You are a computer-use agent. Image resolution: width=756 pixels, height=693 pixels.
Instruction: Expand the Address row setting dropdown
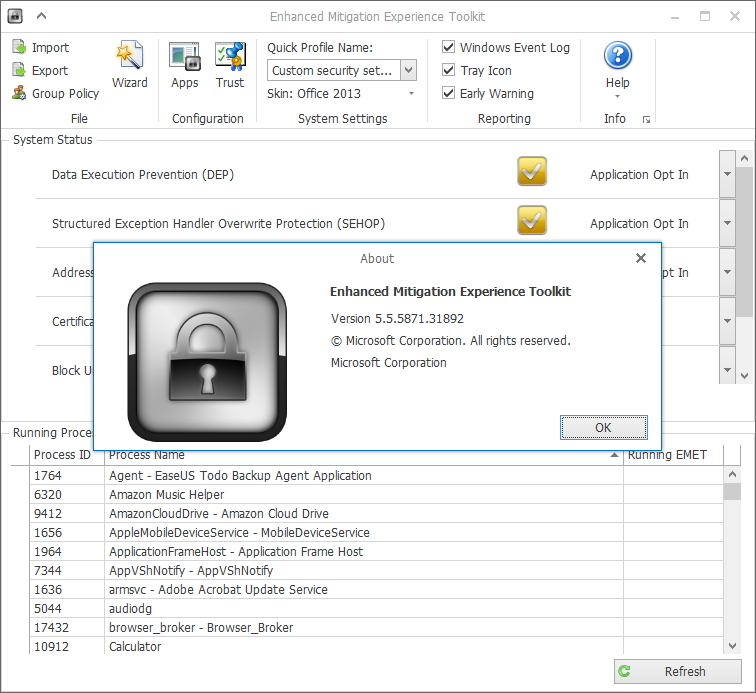(x=727, y=272)
